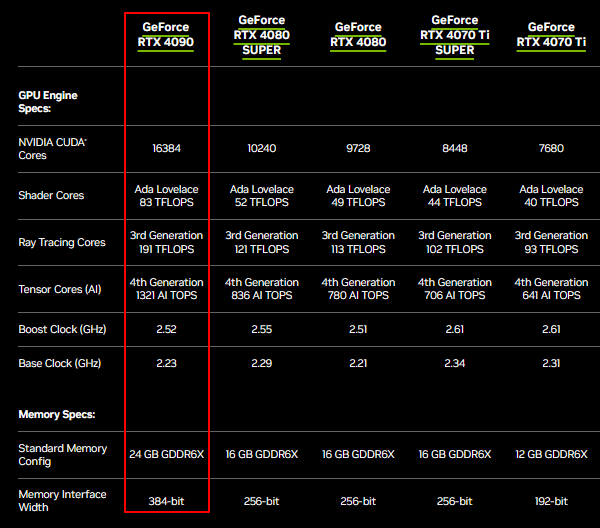Viewport: 600px width, 528px height.
Task: Open the GeForce RTX 4090 header link
Action: pos(166,34)
